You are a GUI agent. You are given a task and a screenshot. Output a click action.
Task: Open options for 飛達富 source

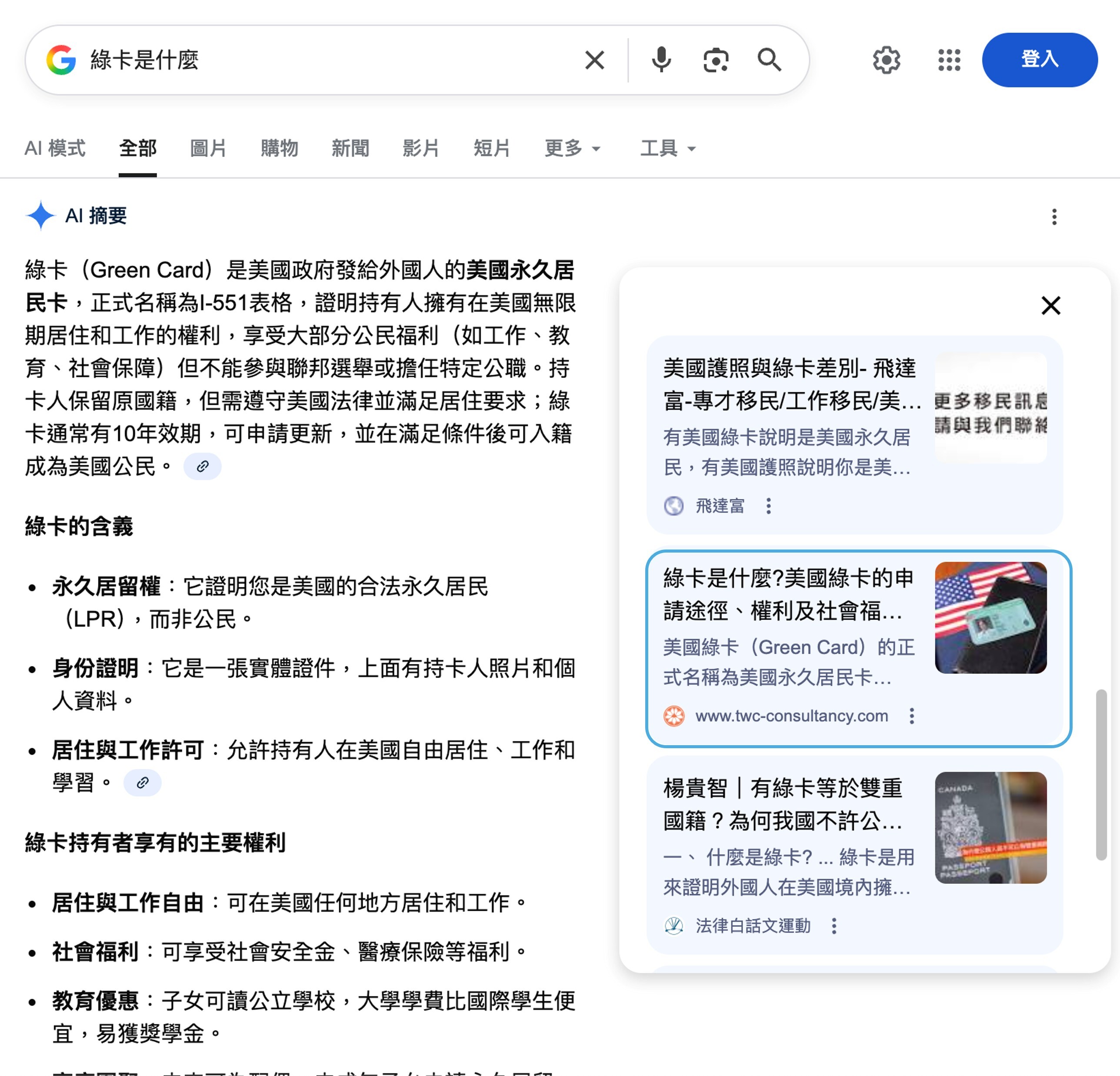(769, 506)
